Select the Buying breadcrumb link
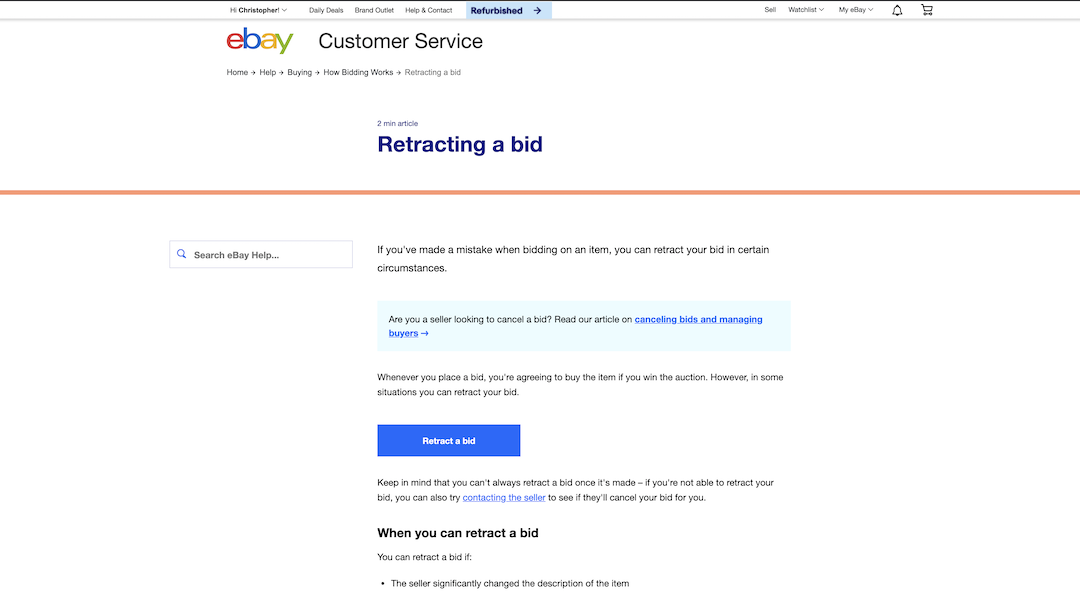1080x594 pixels. click(x=300, y=72)
